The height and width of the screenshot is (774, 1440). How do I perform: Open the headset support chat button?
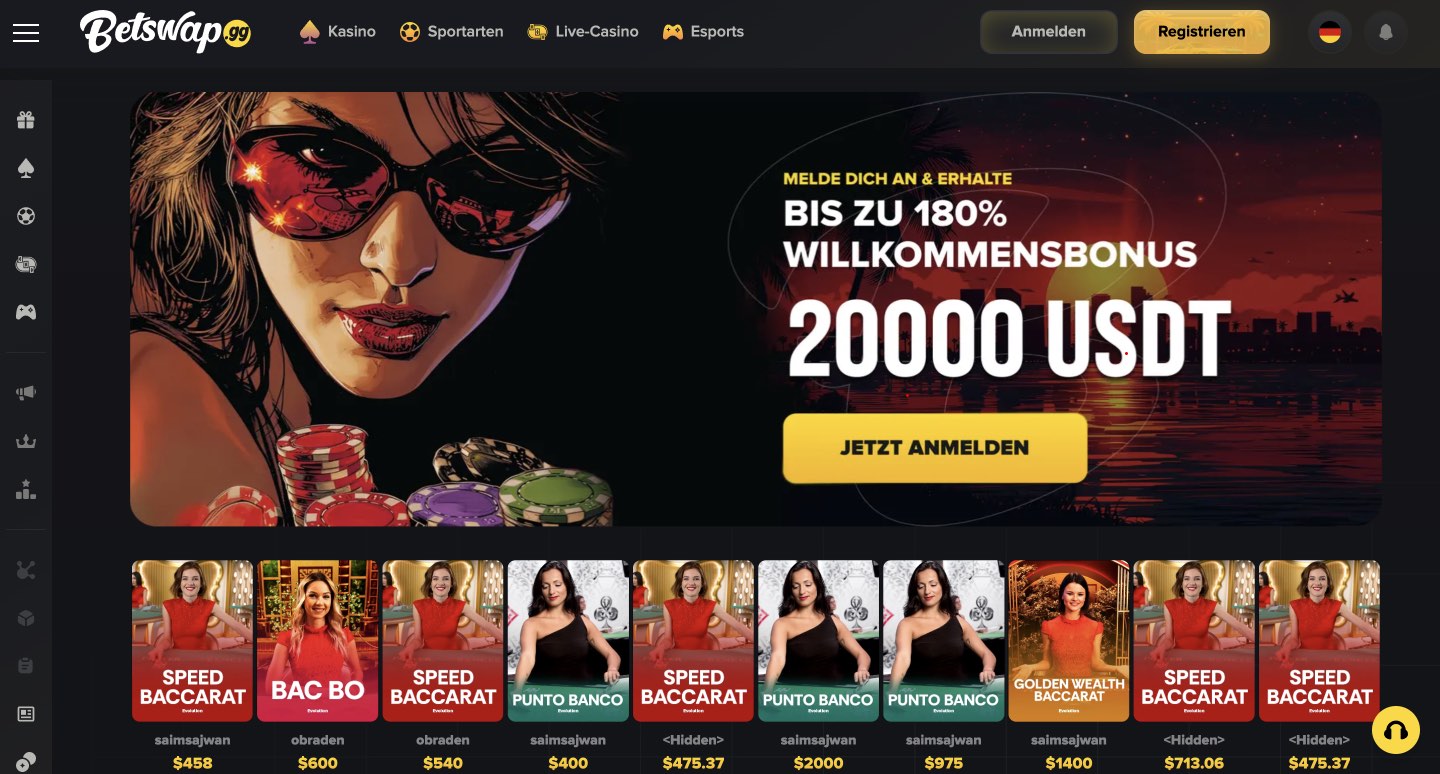(x=1396, y=729)
